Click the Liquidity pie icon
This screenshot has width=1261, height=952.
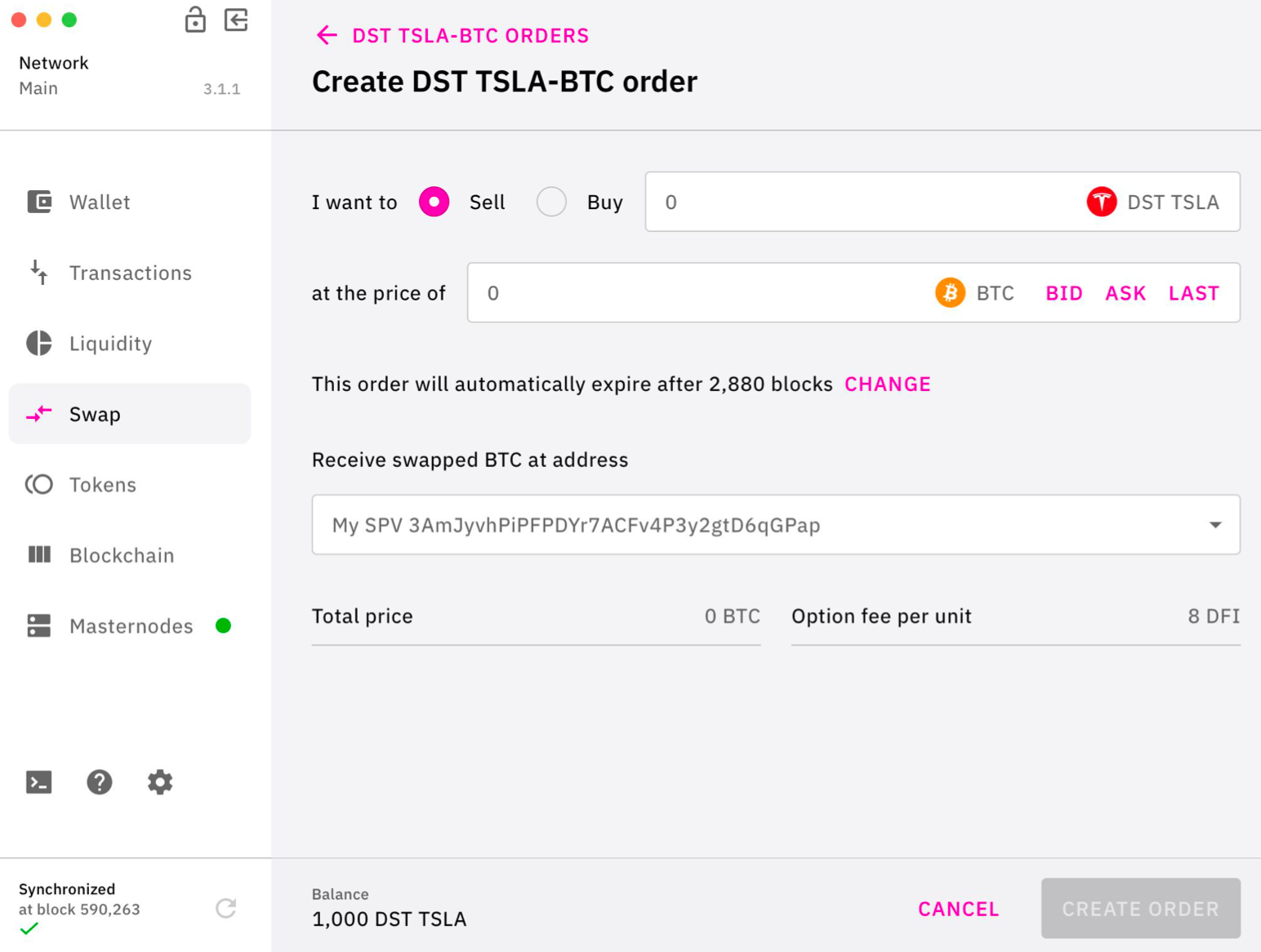coord(39,343)
